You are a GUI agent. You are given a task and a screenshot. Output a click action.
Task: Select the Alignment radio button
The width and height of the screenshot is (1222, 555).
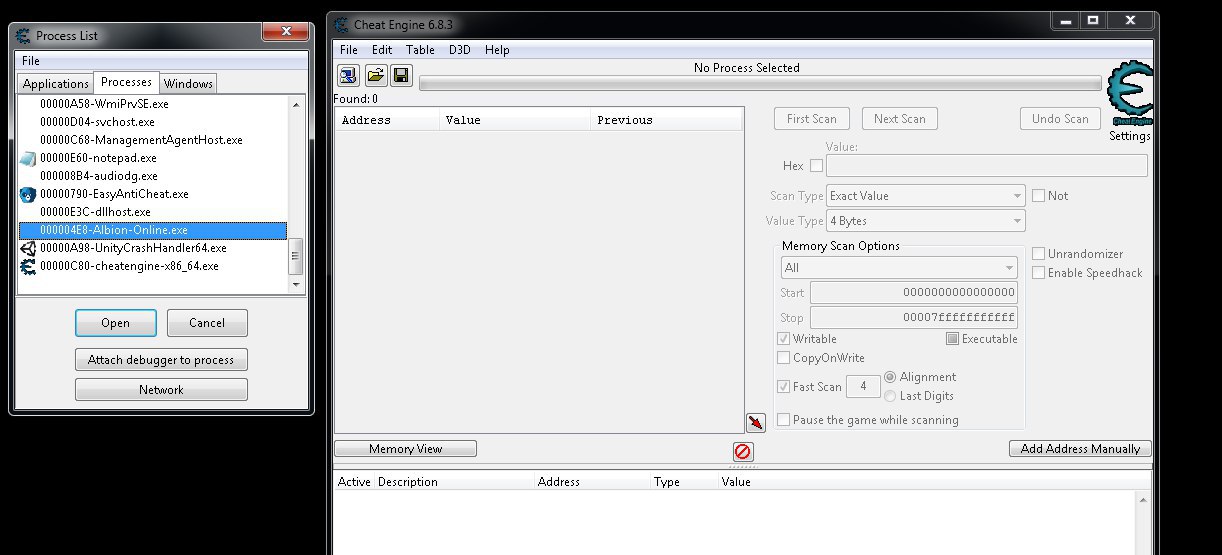coord(890,377)
